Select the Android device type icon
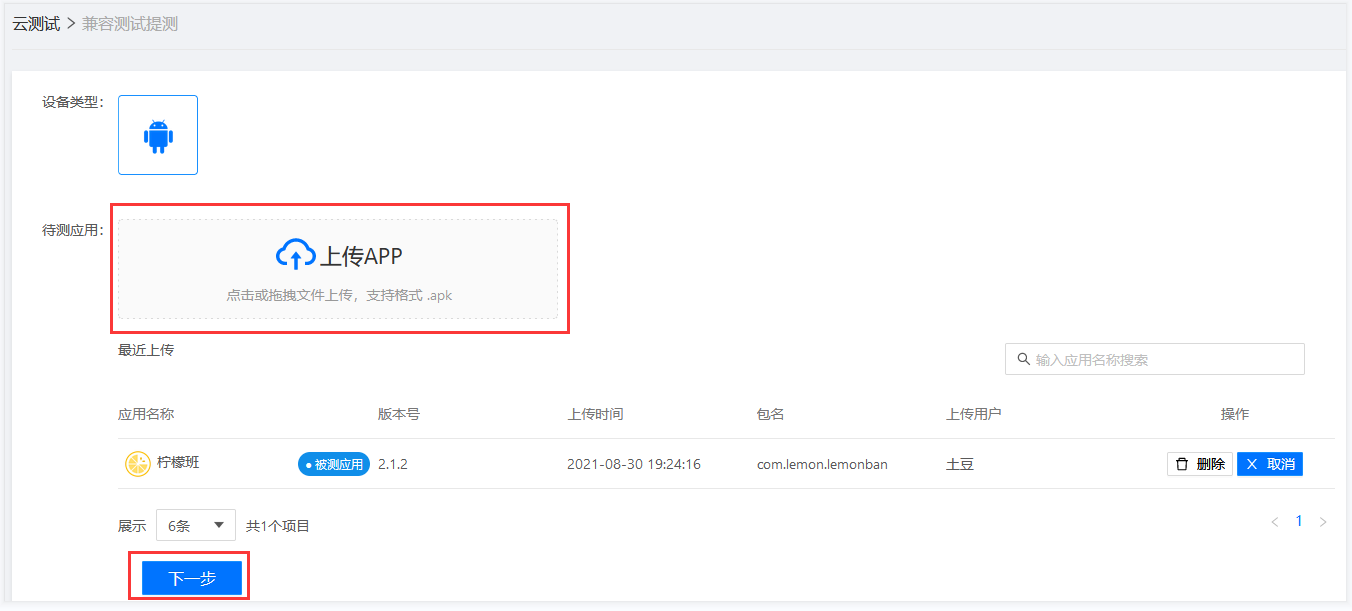 tap(158, 135)
